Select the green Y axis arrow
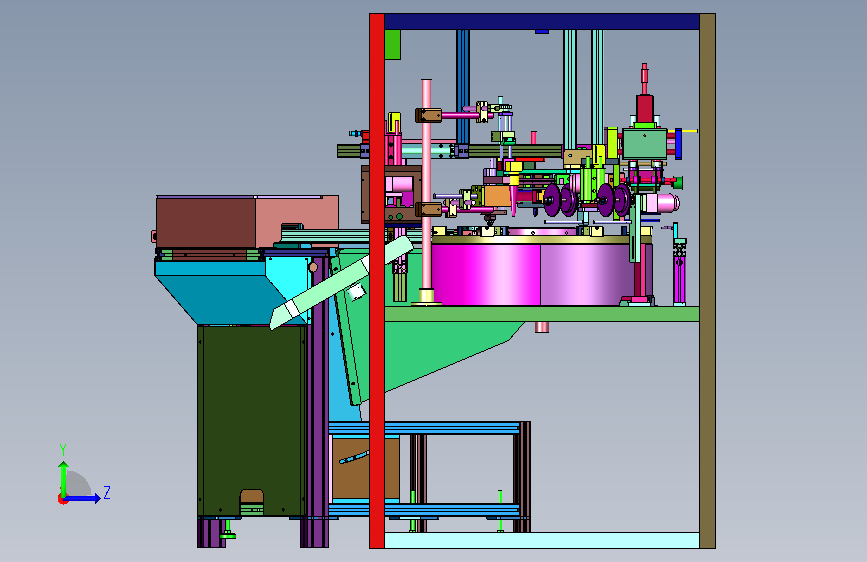This screenshot has height=562, width=867. [64, 478]
